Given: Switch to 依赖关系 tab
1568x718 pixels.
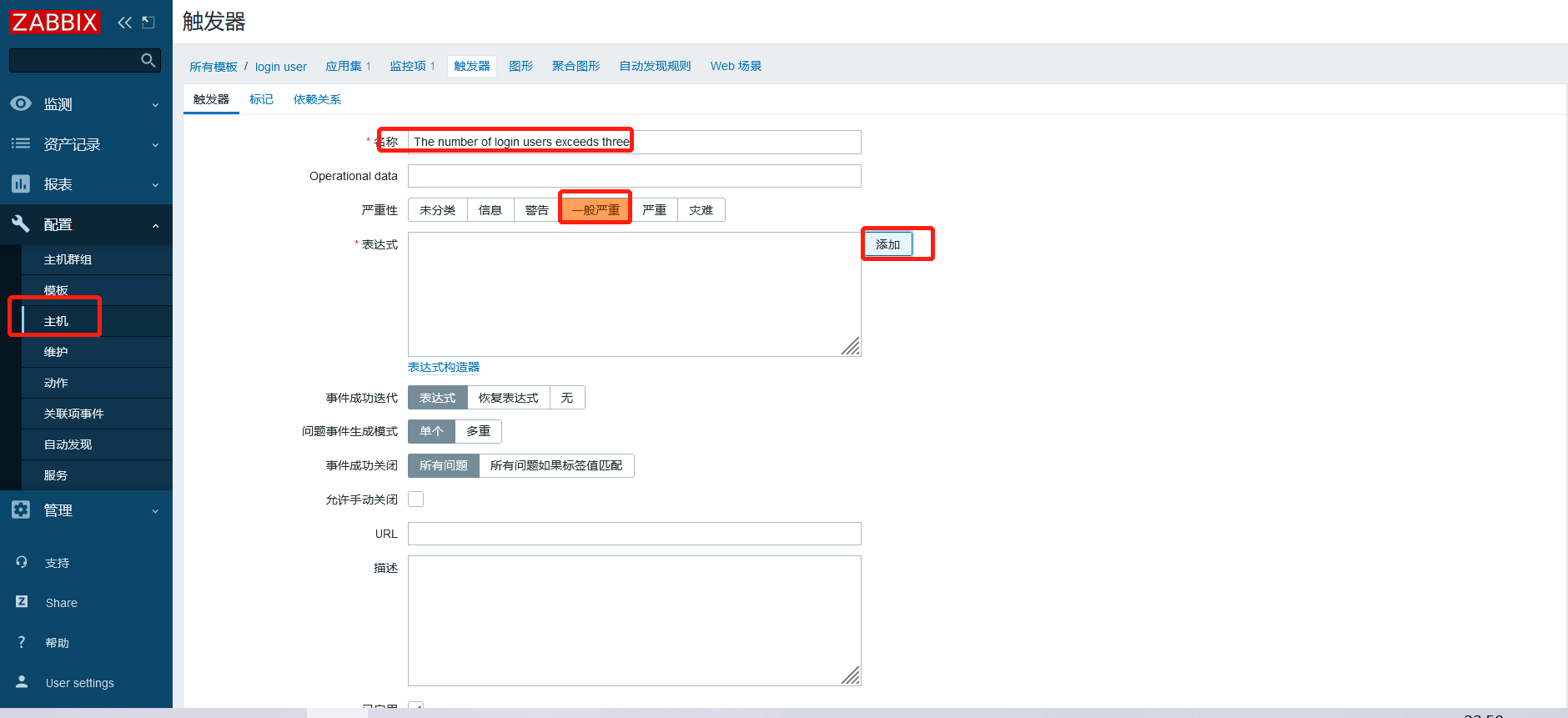Looking at the screenshot, I should point(317,99).
